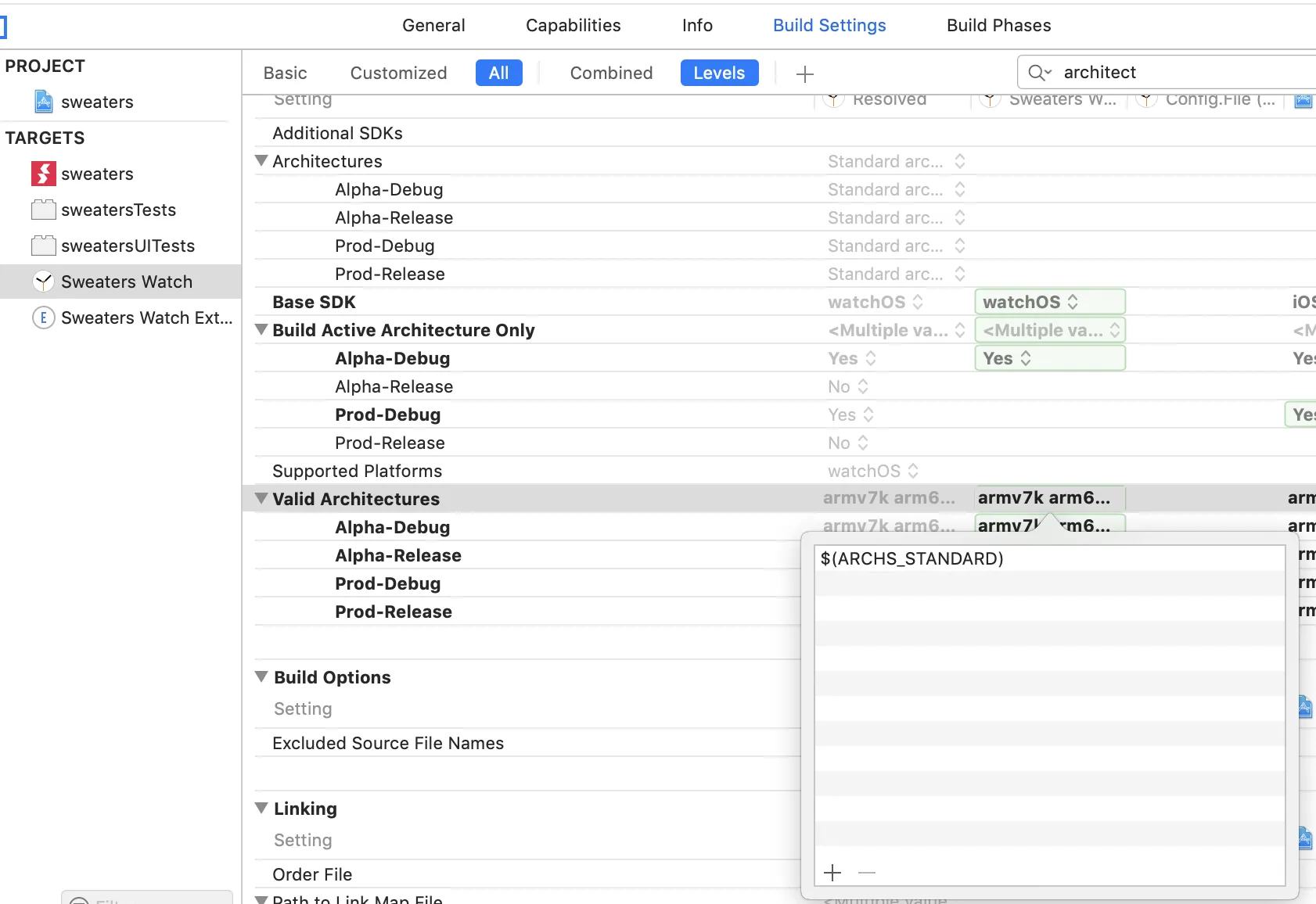Click the sweatersUITests target icon

(x=44, y=246)
